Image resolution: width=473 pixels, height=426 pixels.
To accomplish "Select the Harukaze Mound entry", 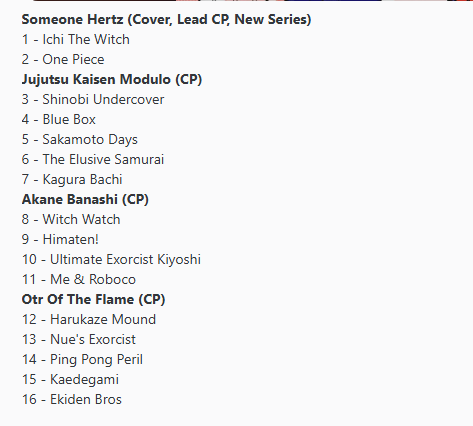I will pos(89,320).
